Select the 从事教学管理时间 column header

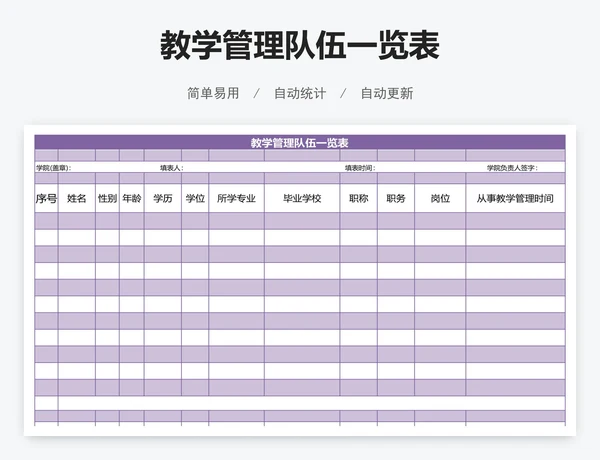(515, 198)
